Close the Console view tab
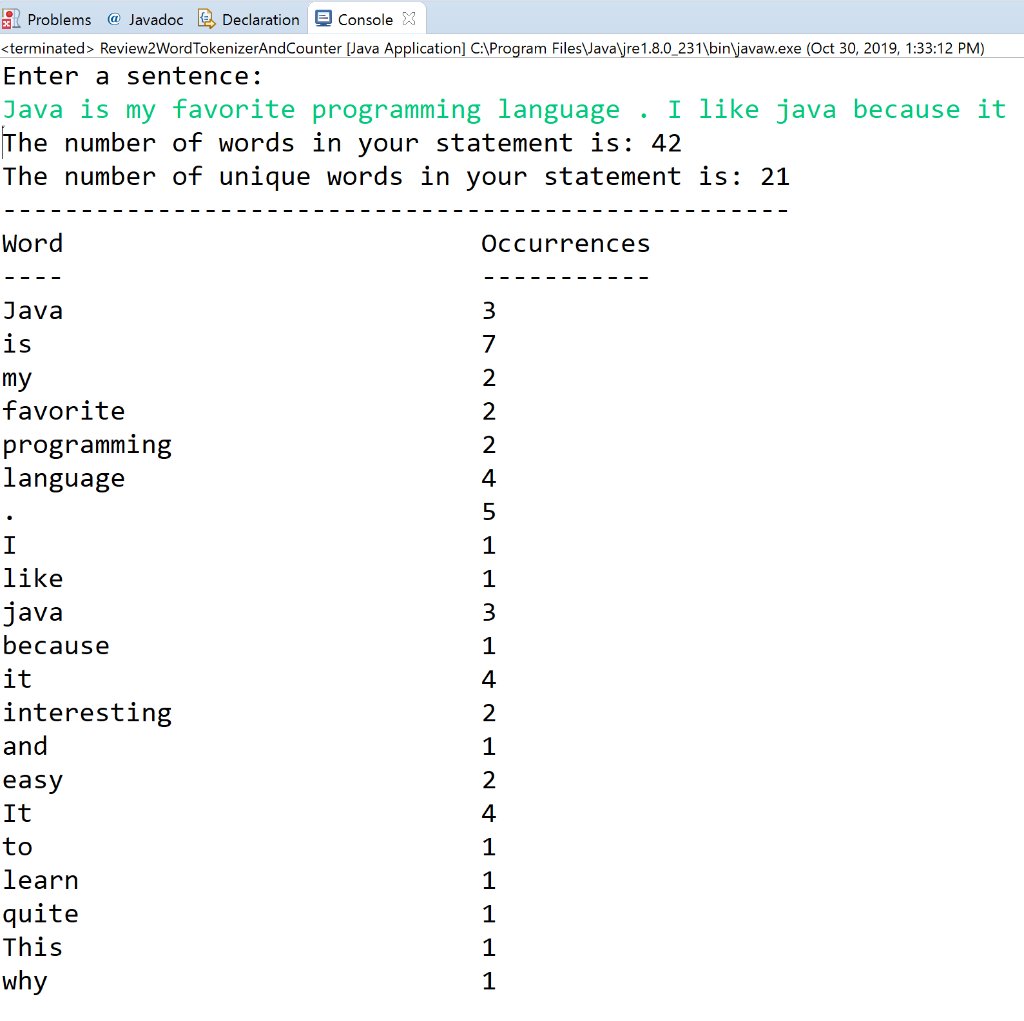 point(410,16)
